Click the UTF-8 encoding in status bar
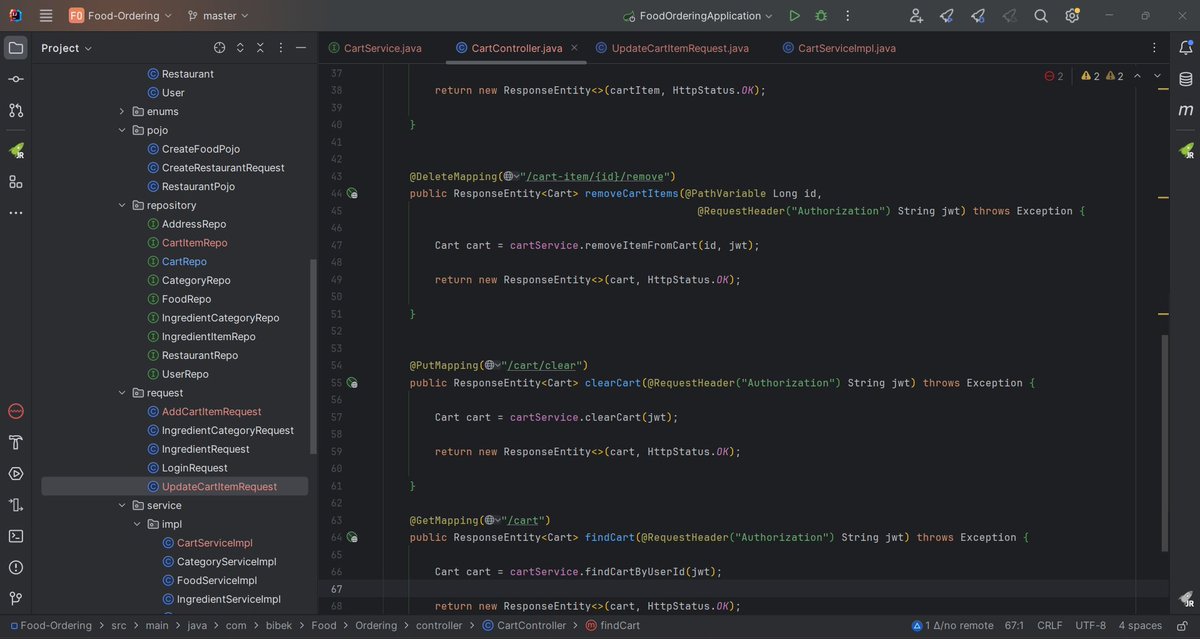The image size is (1200, 639). tap(1092, 626)
